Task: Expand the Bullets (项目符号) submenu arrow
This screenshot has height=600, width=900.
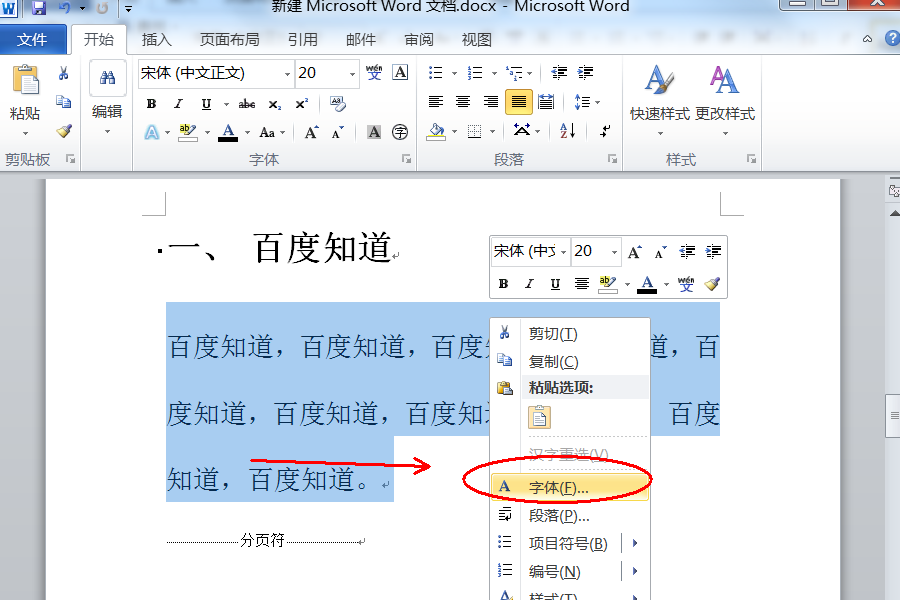Action: (635, 543)
